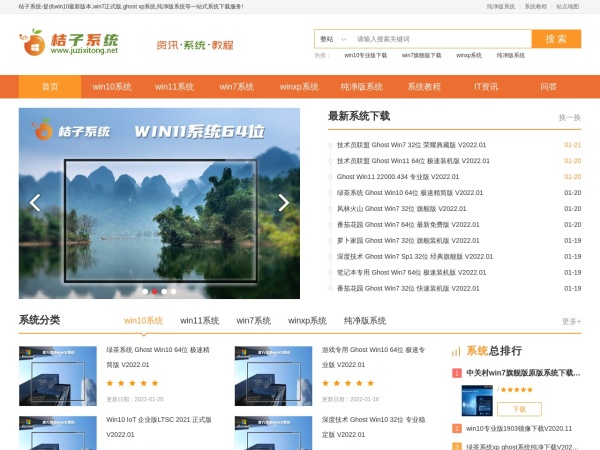Open ranked #1 中关村win7旗舰版 link
This screenshot has height=450, width=600.
[x=523, y=373]
